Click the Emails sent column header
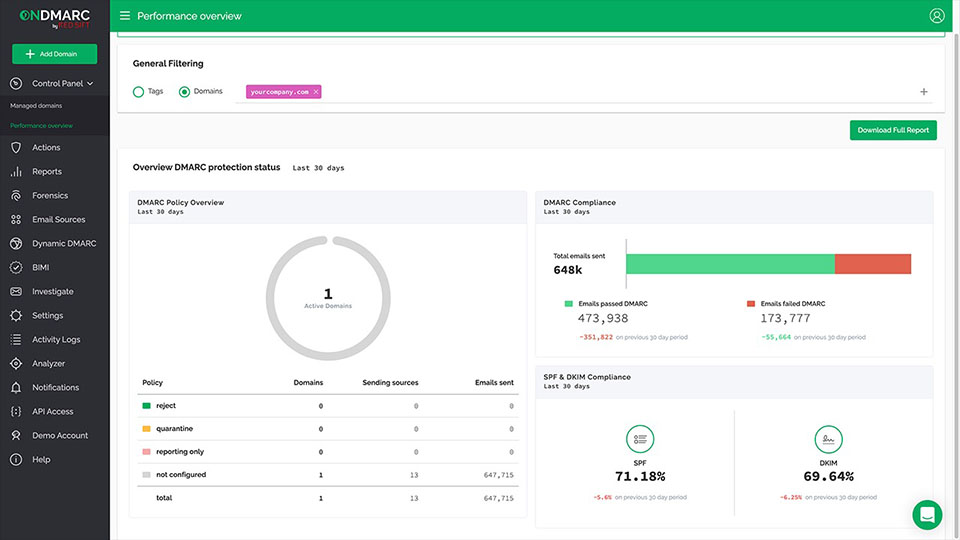The image size is (960, 540). point(494,383)
